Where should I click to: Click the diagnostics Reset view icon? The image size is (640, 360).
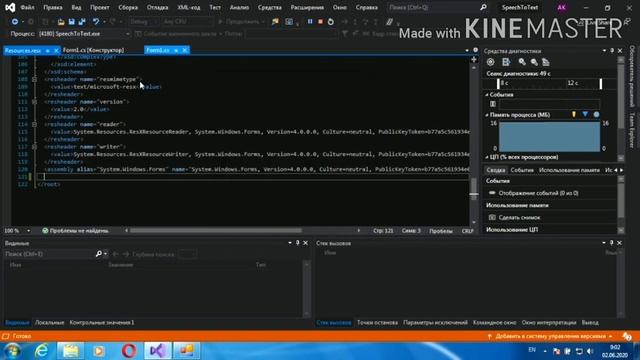click(546, 62)
